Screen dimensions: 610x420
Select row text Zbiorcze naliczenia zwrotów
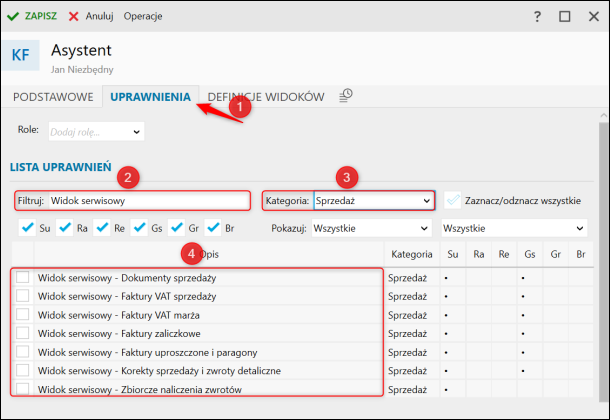click(x=181, y=390)
